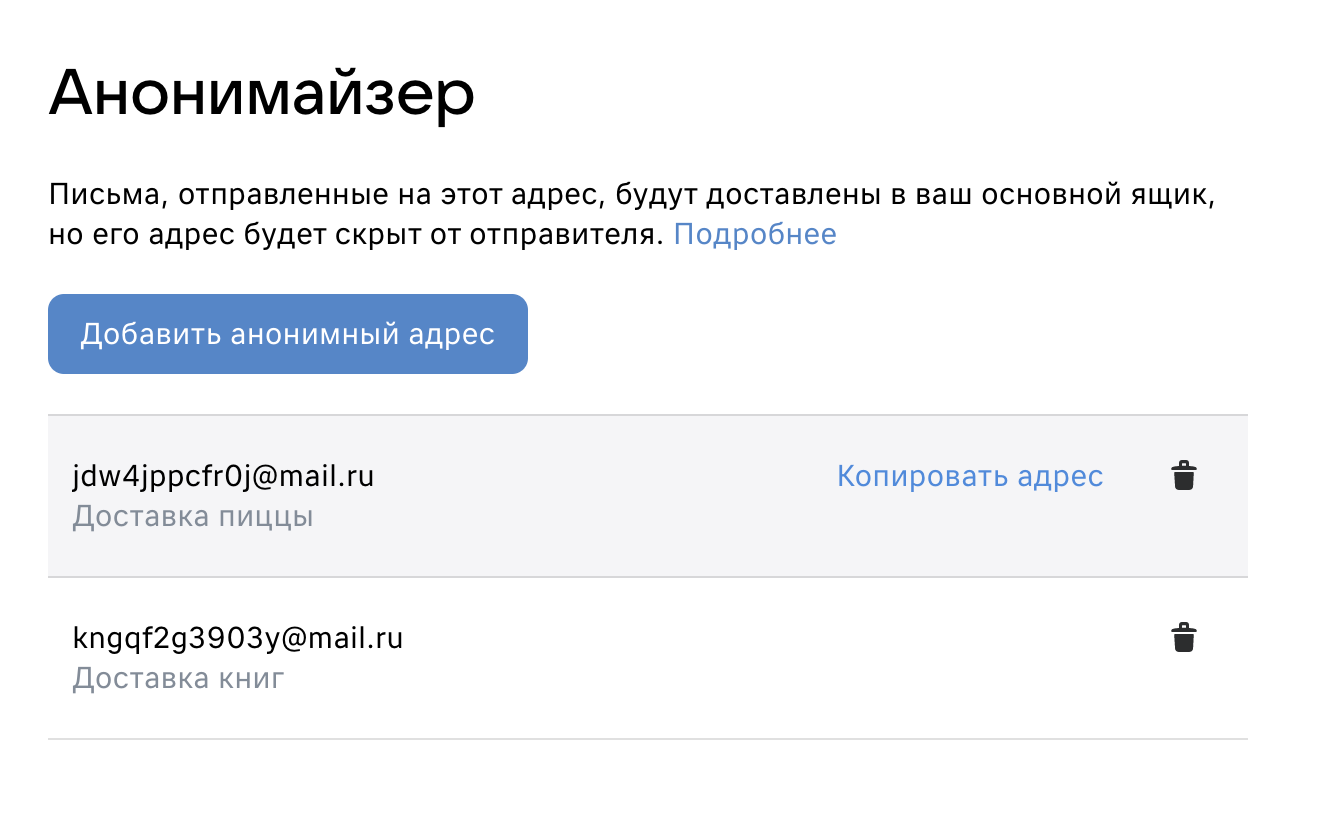Click trash icon next to jdw4jppcfr0j@mail.ru
This screenshot has width=1324, height=832.
[x=1184, y=476]
